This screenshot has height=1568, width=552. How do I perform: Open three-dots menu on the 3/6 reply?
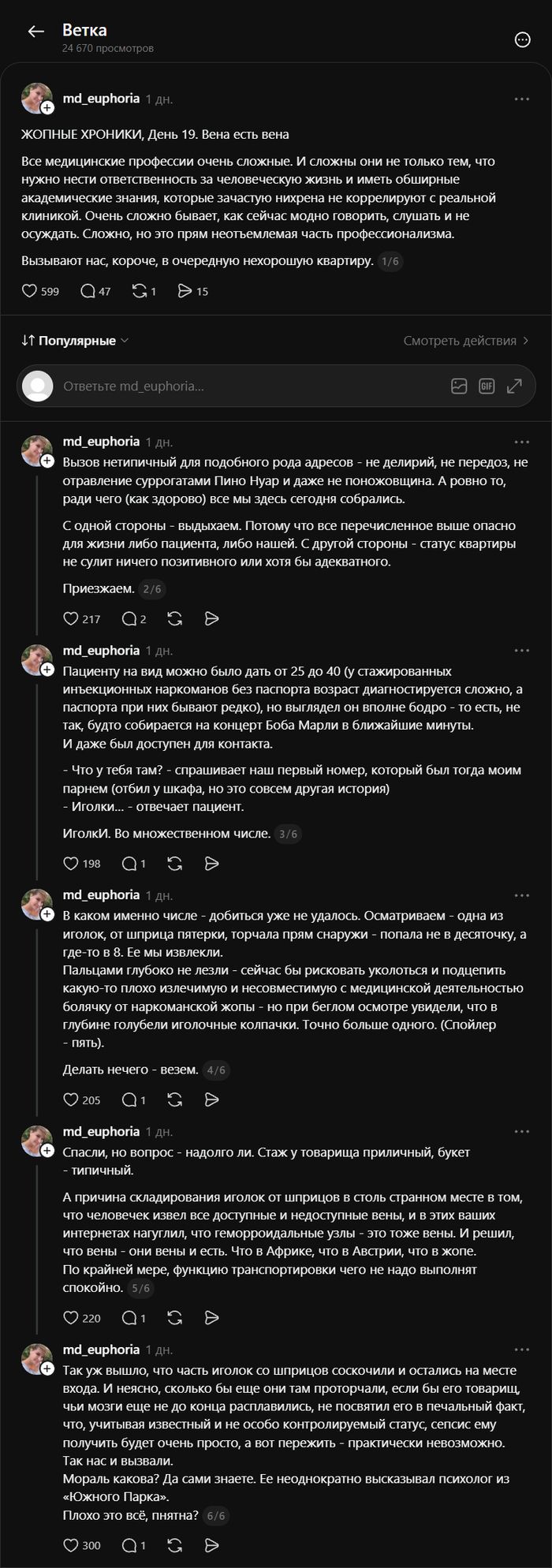[522, 651]
